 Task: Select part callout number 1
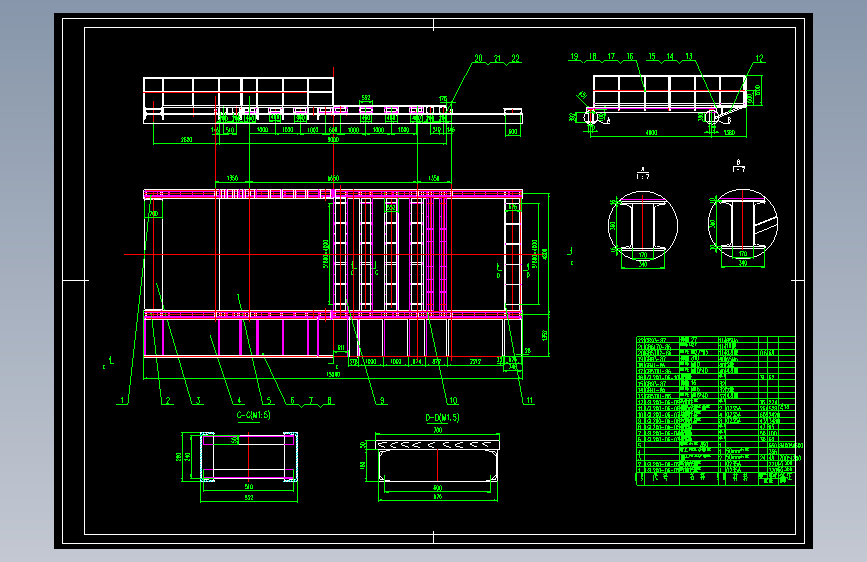point(123,400)
